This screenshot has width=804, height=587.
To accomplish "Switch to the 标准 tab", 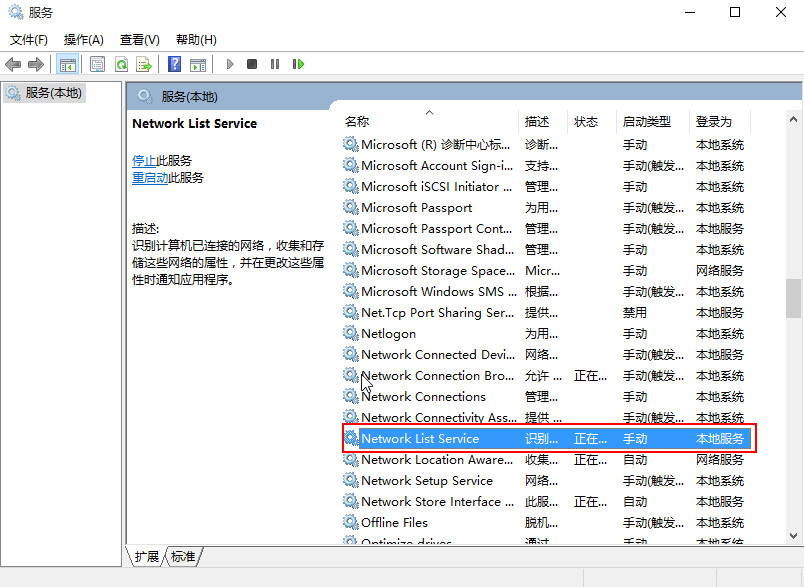I will coord(184,556).
